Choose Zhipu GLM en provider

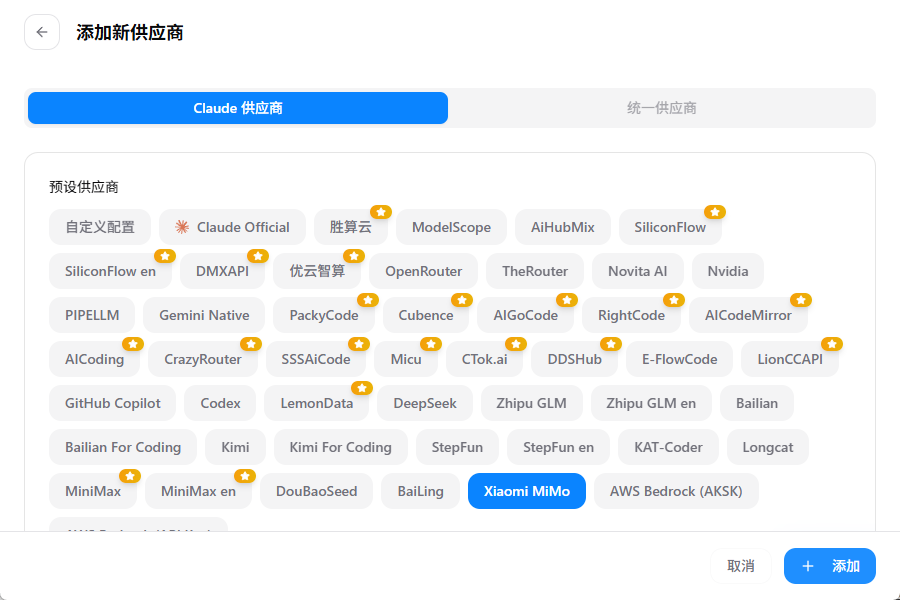pyautogui.click(x=651, y=403)
